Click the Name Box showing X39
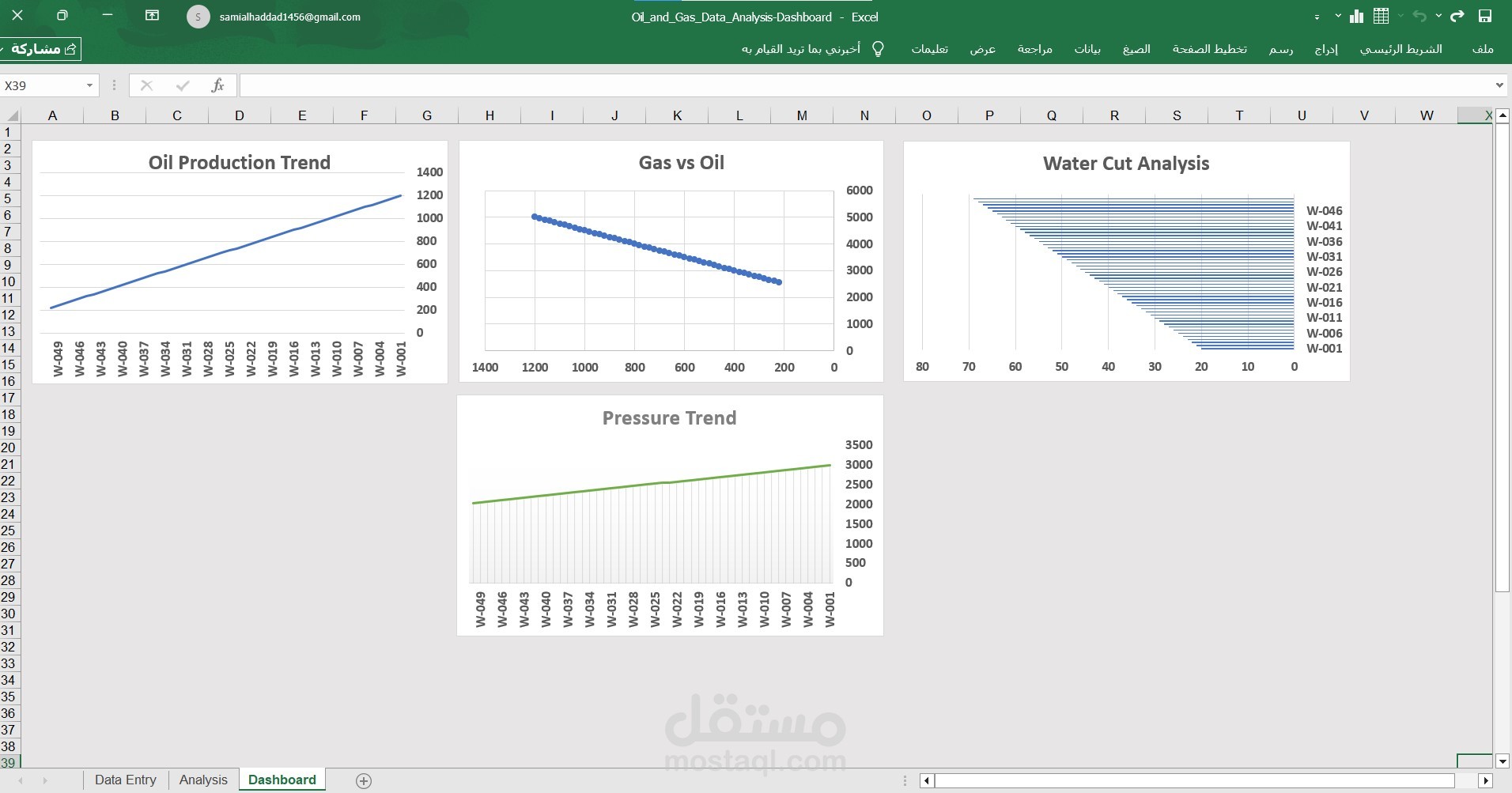The height and width of the screenshot is (793, 1512). (41, 85)
